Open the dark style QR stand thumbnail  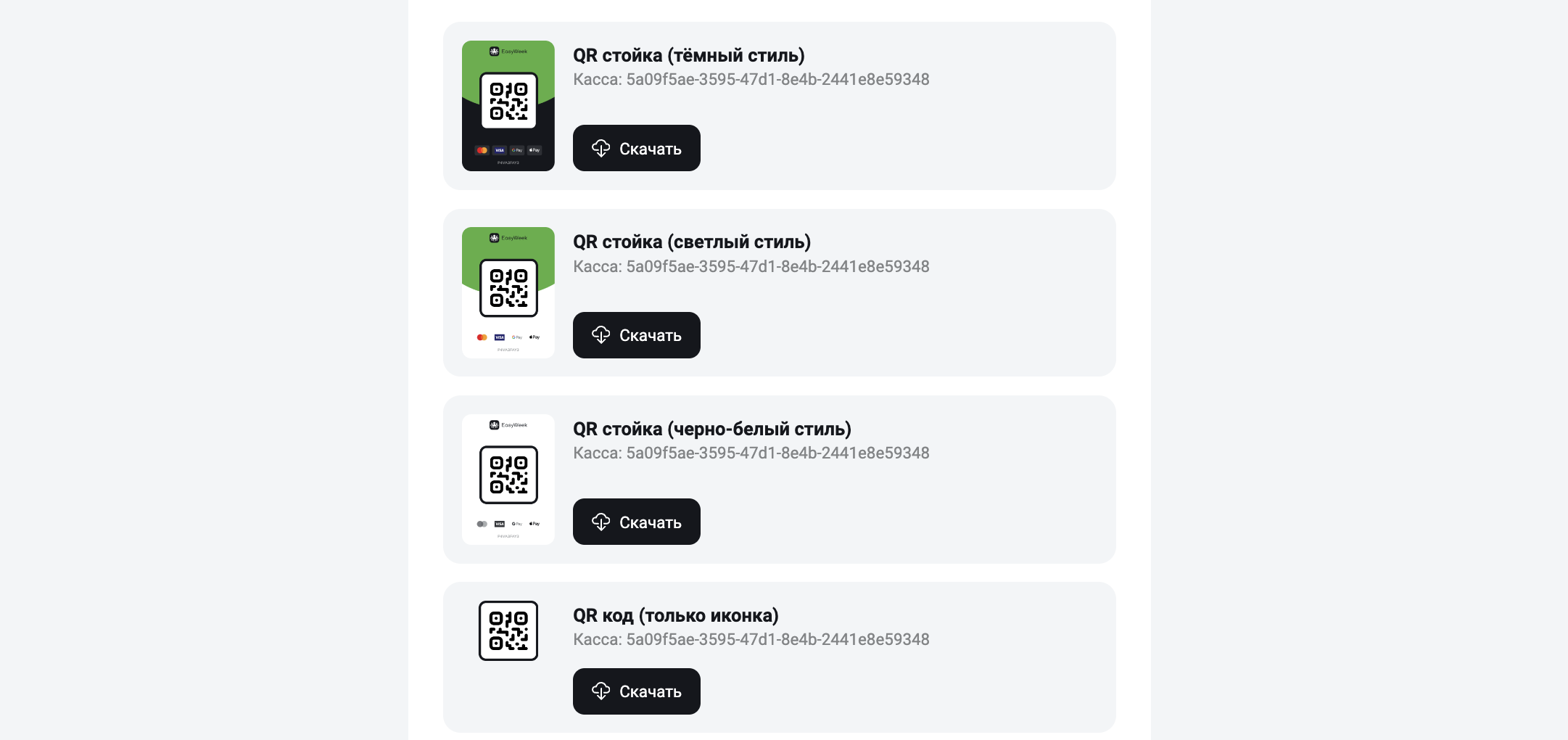tap(508, 106)
